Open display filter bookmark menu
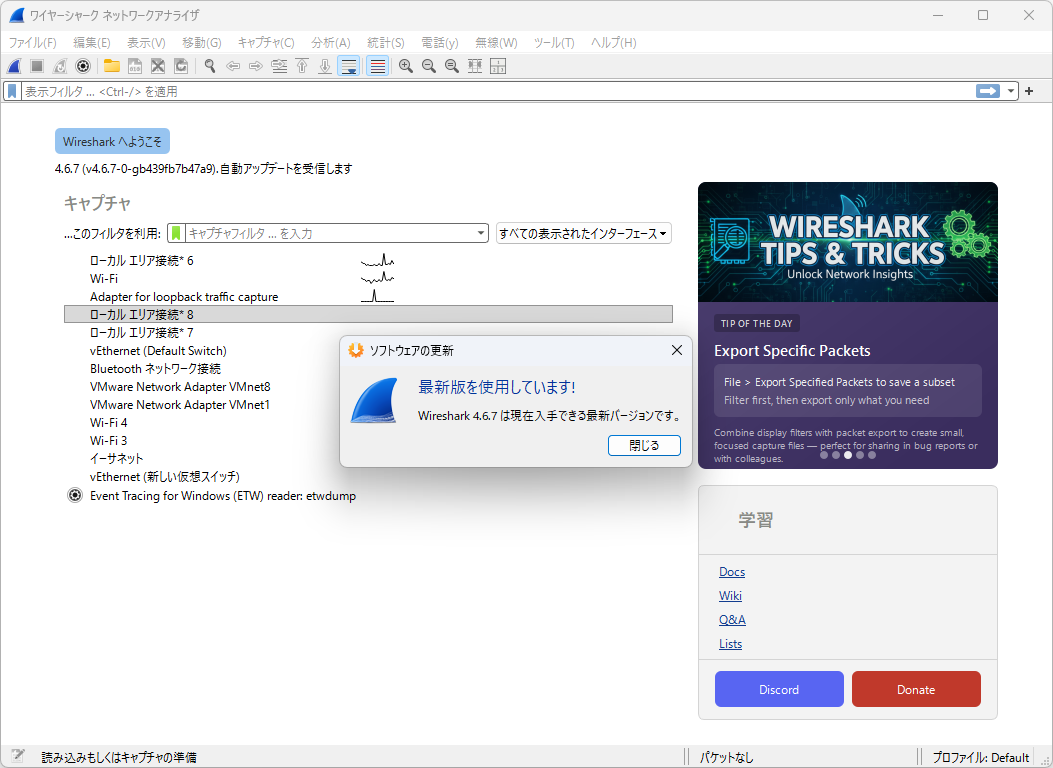The image size is (1053, 768). pos(12,91)
